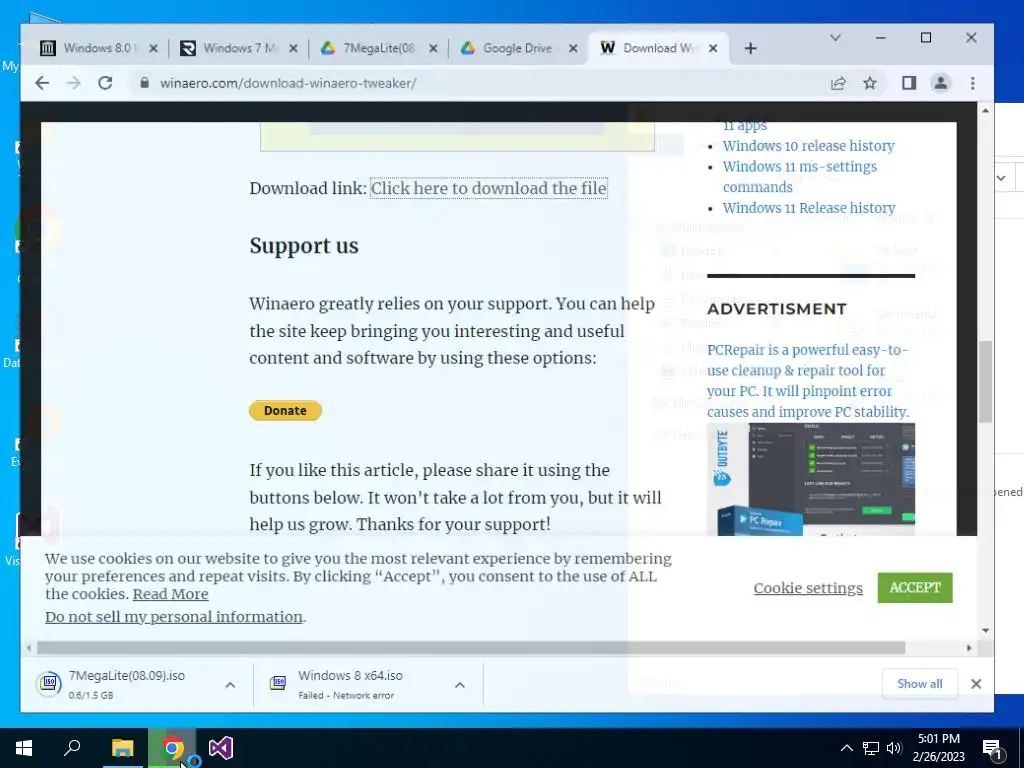Click Do not sell my personal information
Screen dimensions: 1024x768
tap(174, 617)
